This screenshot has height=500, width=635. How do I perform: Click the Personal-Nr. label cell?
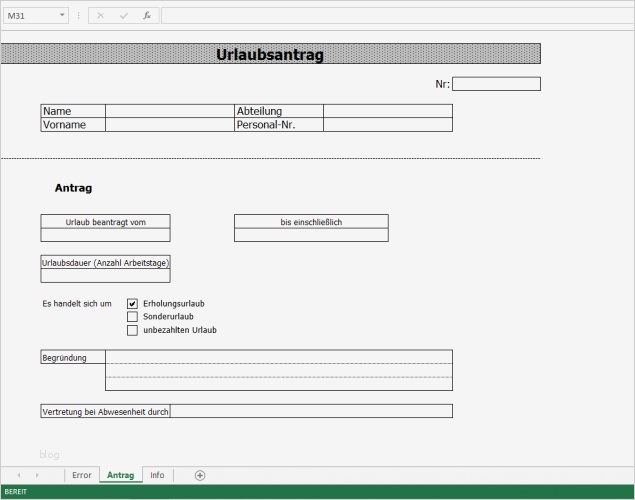279,125
